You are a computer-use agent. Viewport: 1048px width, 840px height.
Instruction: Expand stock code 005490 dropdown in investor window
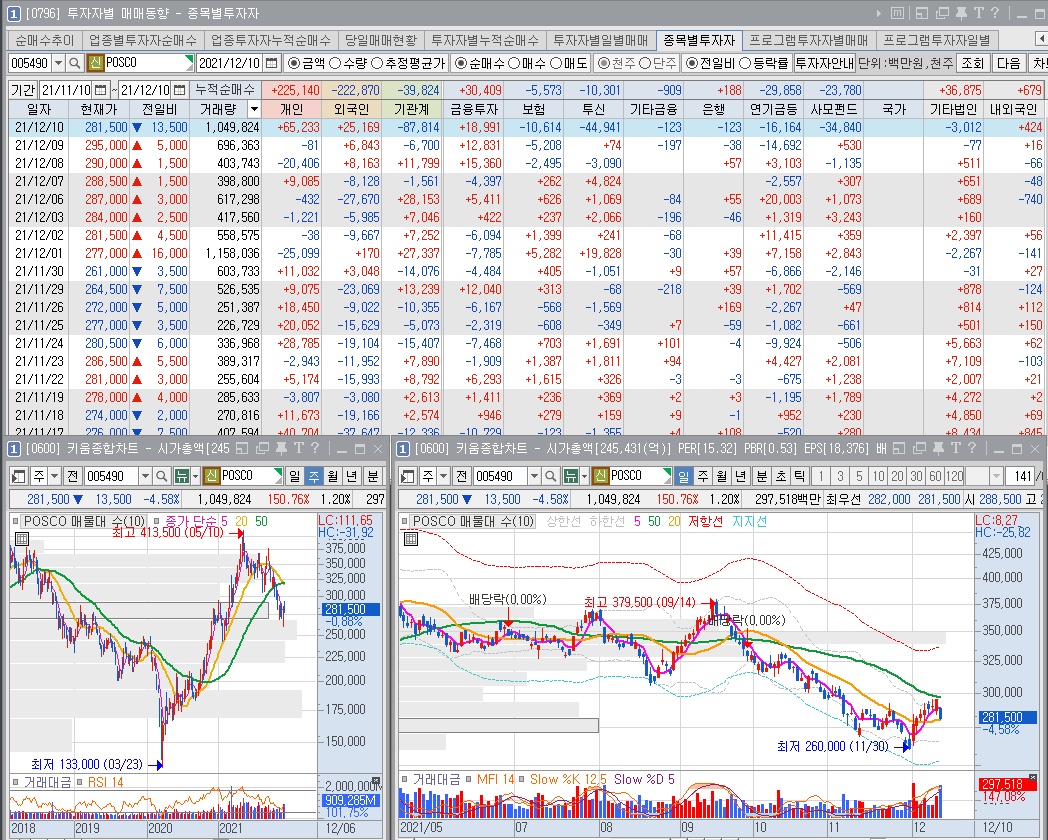[58, 63]
